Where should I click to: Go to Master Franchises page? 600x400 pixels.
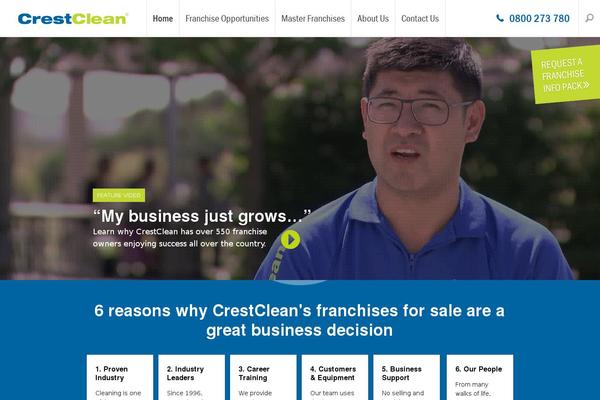point(313,18)
